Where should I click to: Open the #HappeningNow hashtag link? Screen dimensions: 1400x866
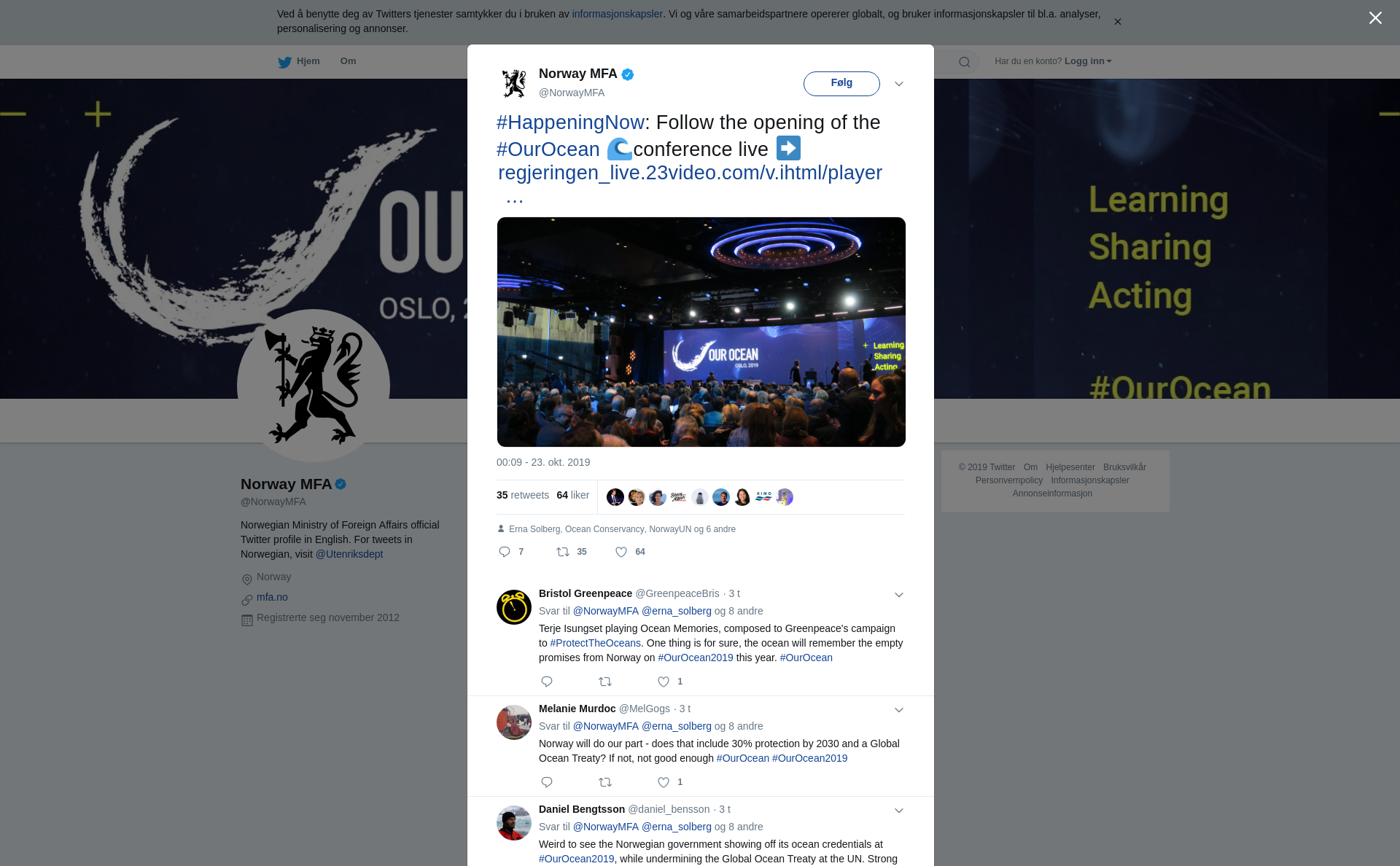570,122
